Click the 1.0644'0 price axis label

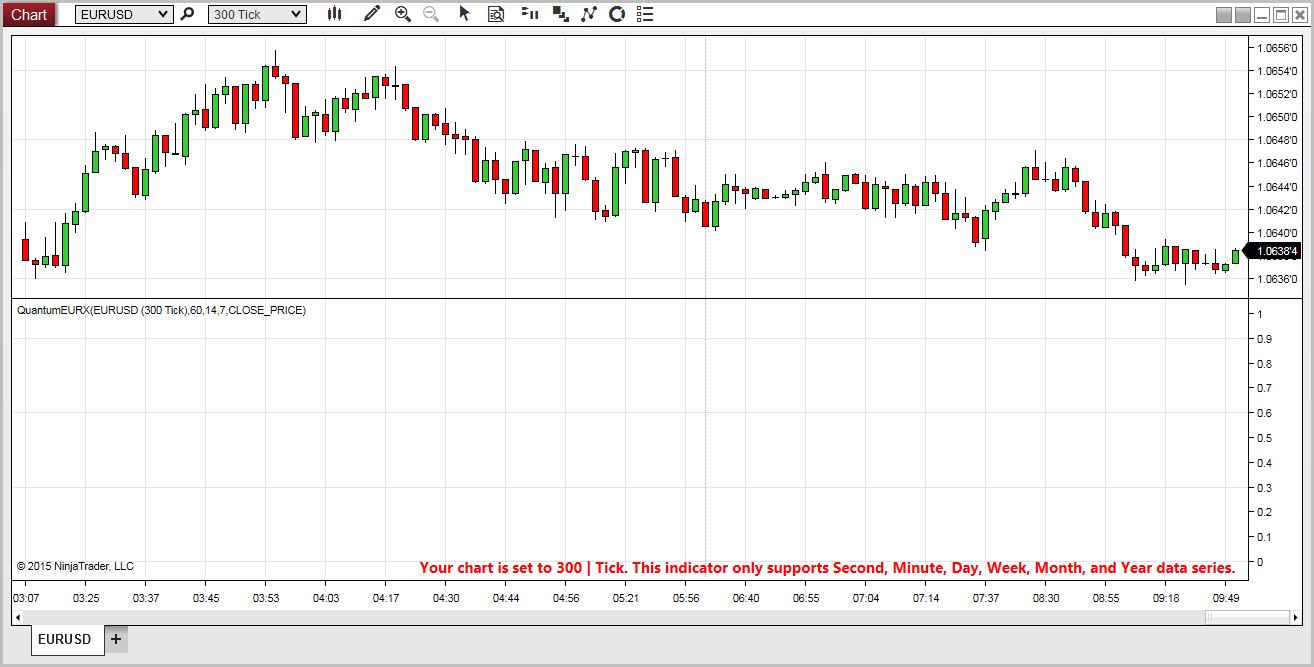(x=1276, y=187)
